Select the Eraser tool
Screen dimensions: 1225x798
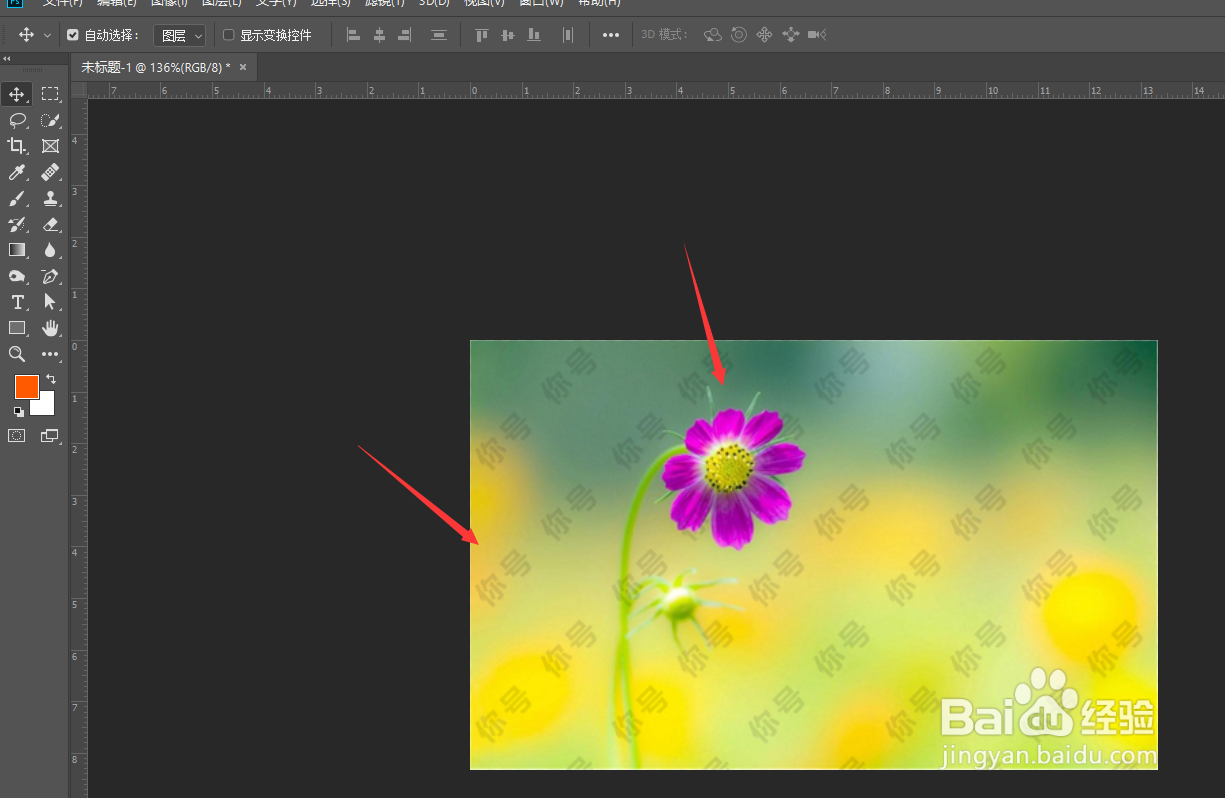[50, 224]
